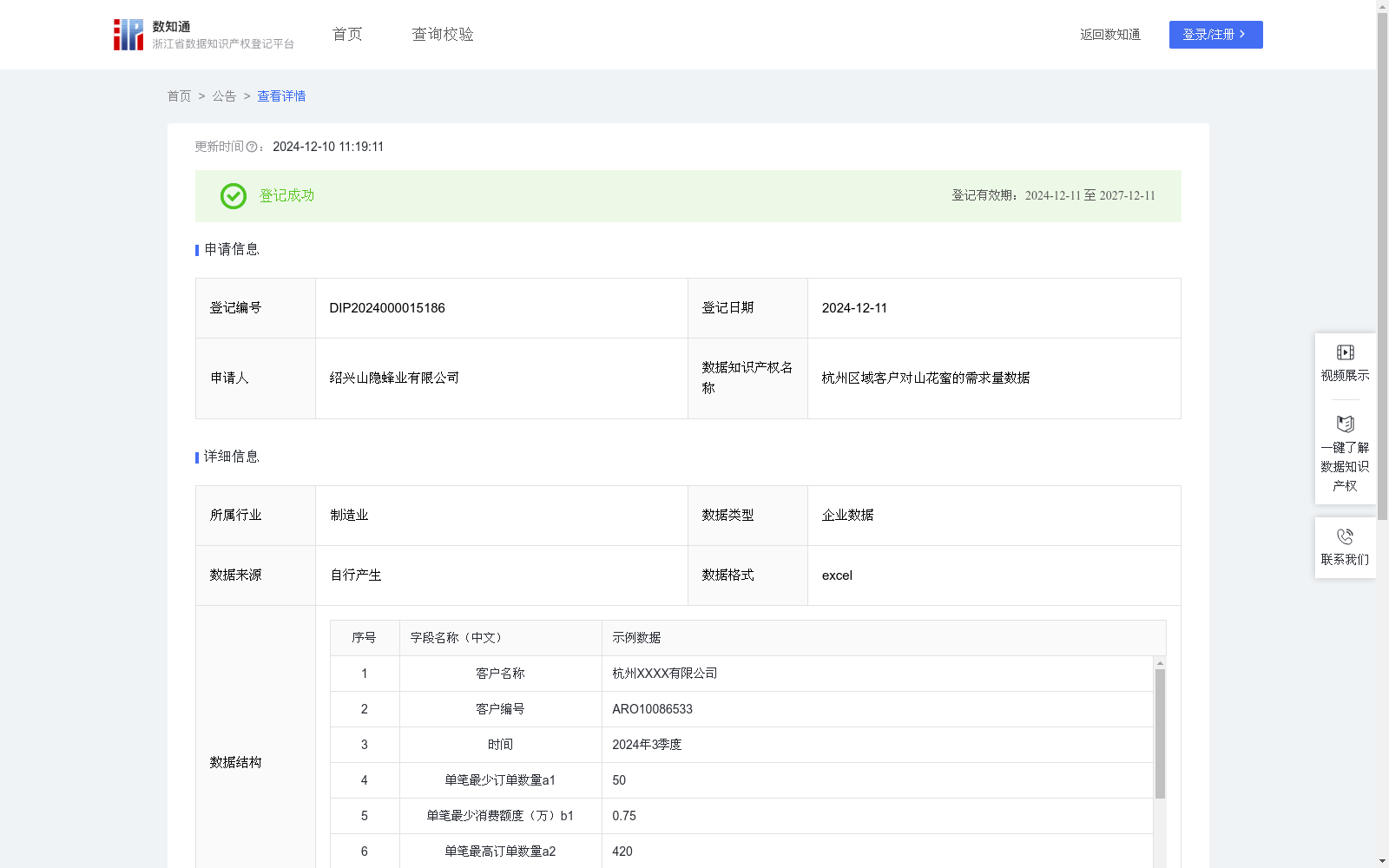
Task: Click the 单笔最少消费额度（万）b1 field
Action: coord(500,816)
